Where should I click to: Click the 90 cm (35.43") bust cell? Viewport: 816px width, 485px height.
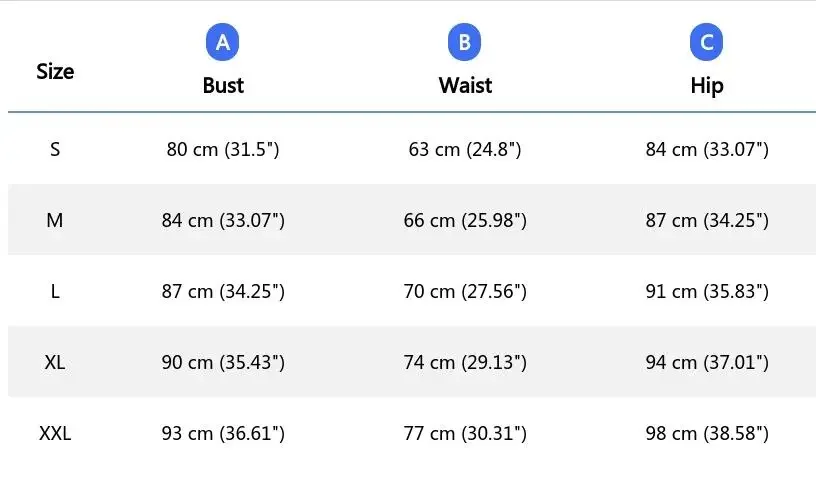pyautogui.click(x=223, y=362)
